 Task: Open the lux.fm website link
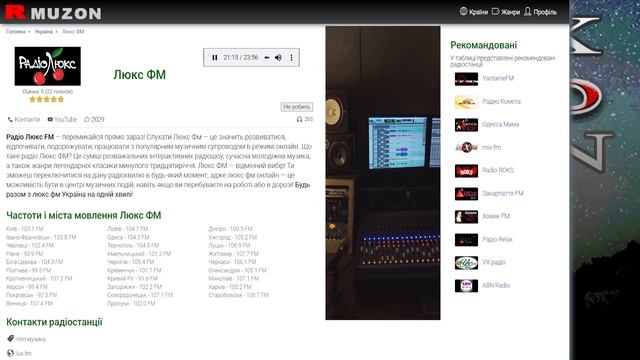tap(24, 353)
